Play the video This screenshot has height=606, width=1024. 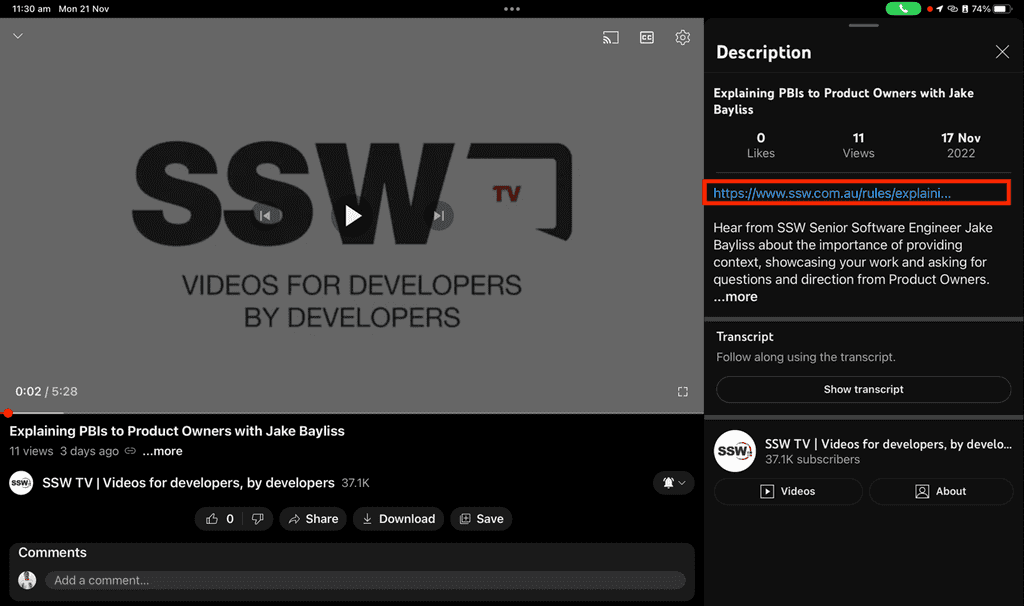(352, 215)
